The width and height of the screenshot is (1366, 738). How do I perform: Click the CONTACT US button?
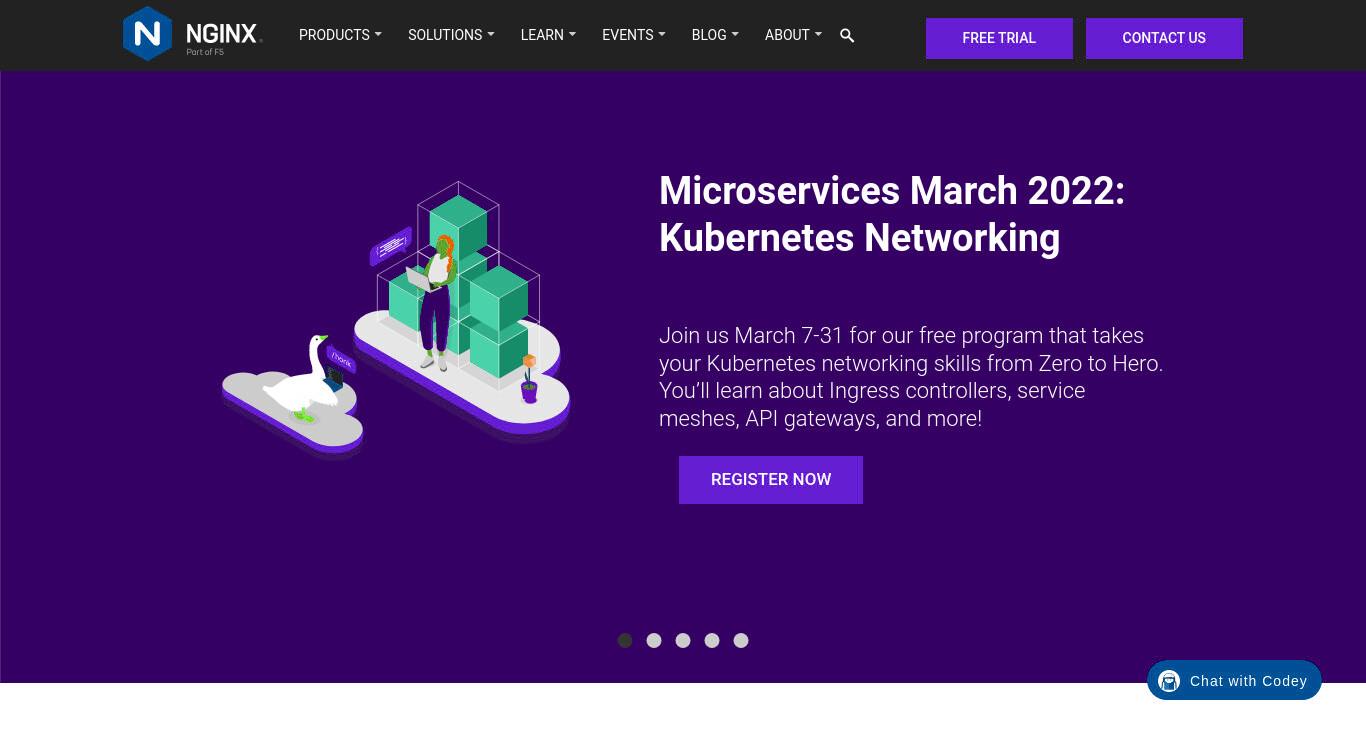(x=1164, y=38)
